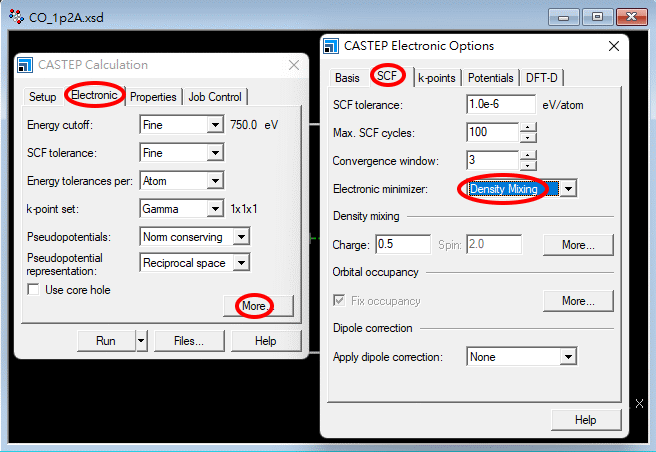Click the SCF tolerance input field
Viewport: 656px width, 452px height.
[x=501, y=104]
